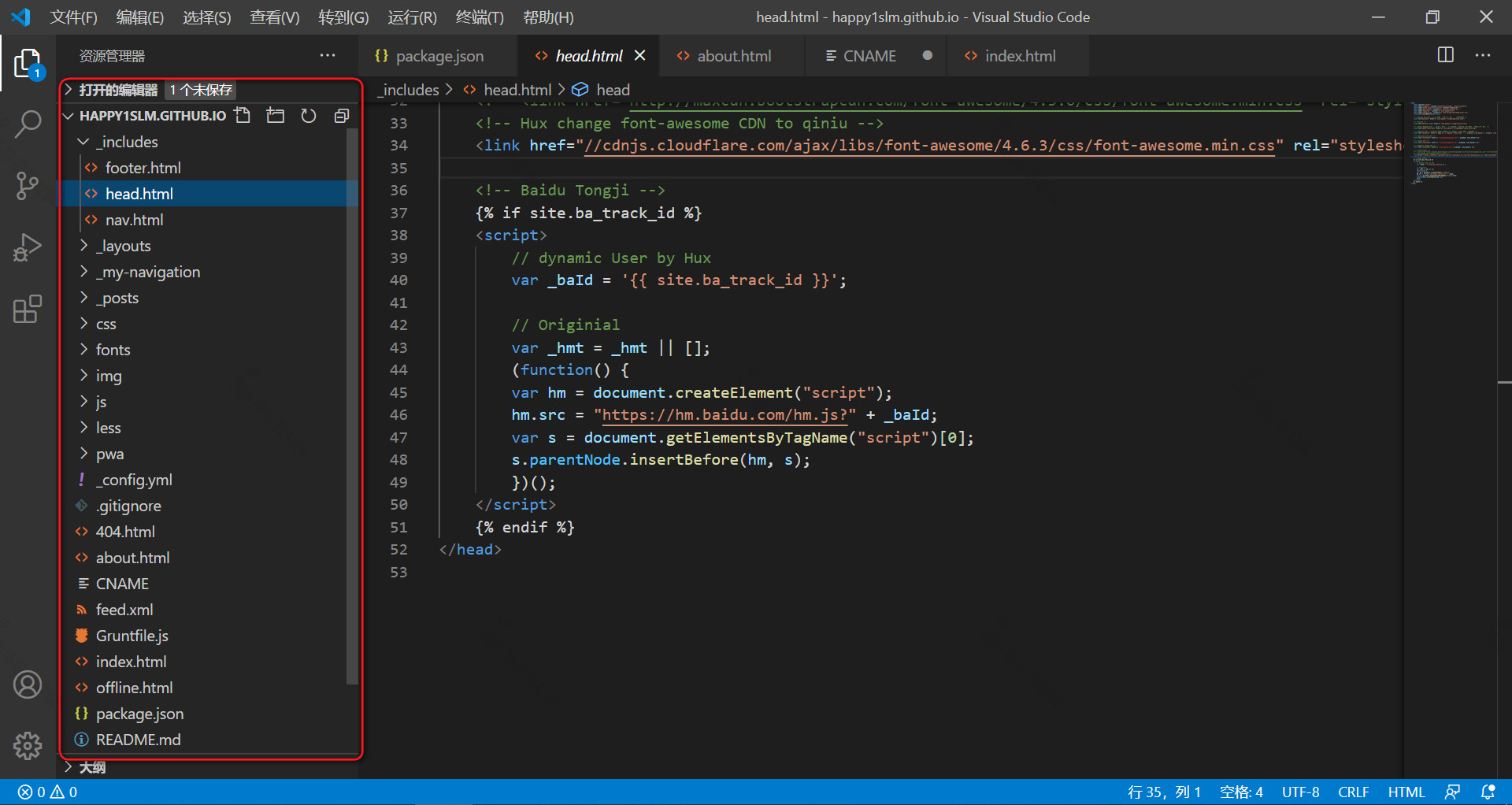Viewport: 1512px width, 805px height.
Task: Open the 编辑(E) menu
Action: tap(140, 17)
